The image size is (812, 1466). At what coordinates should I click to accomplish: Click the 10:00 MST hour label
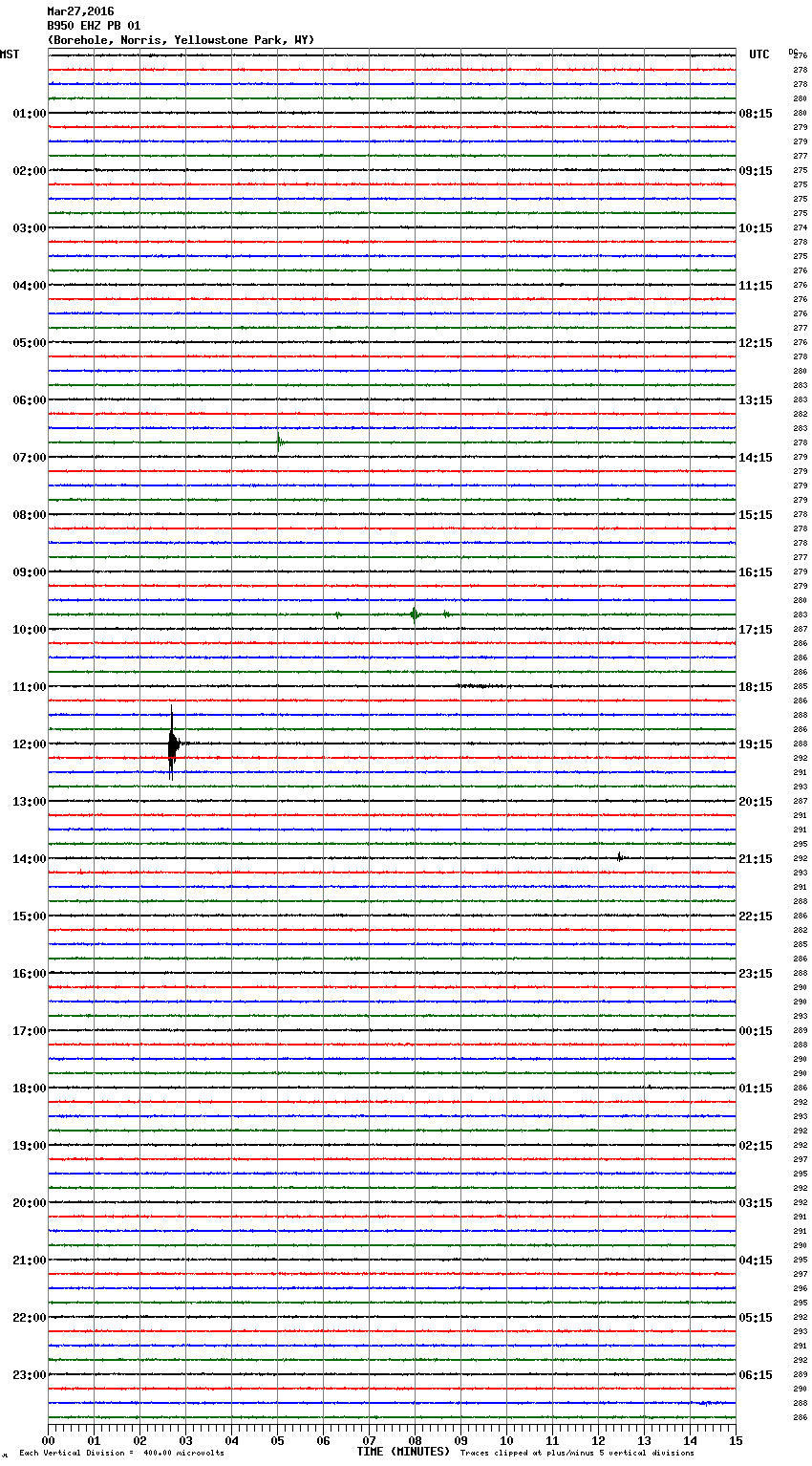coord(29,630)
